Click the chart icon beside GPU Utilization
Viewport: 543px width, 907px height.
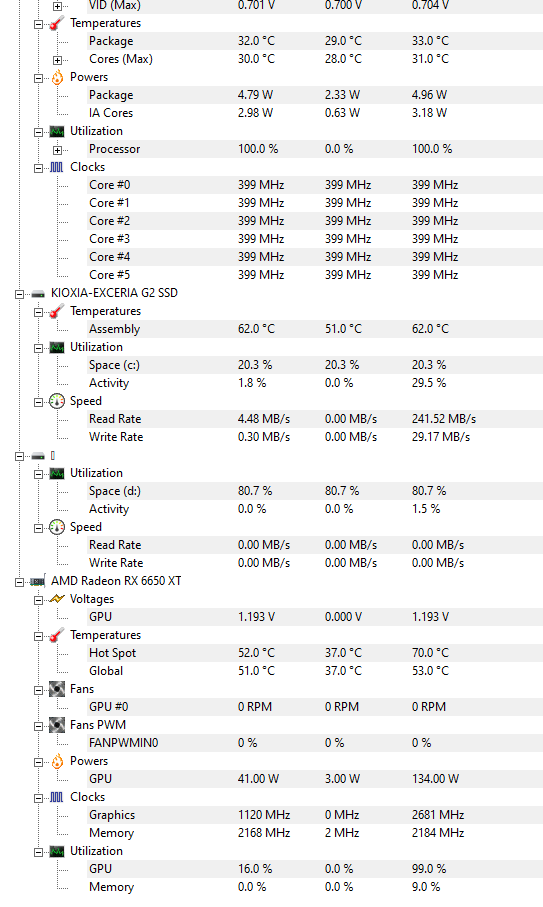tap(57, 851)
